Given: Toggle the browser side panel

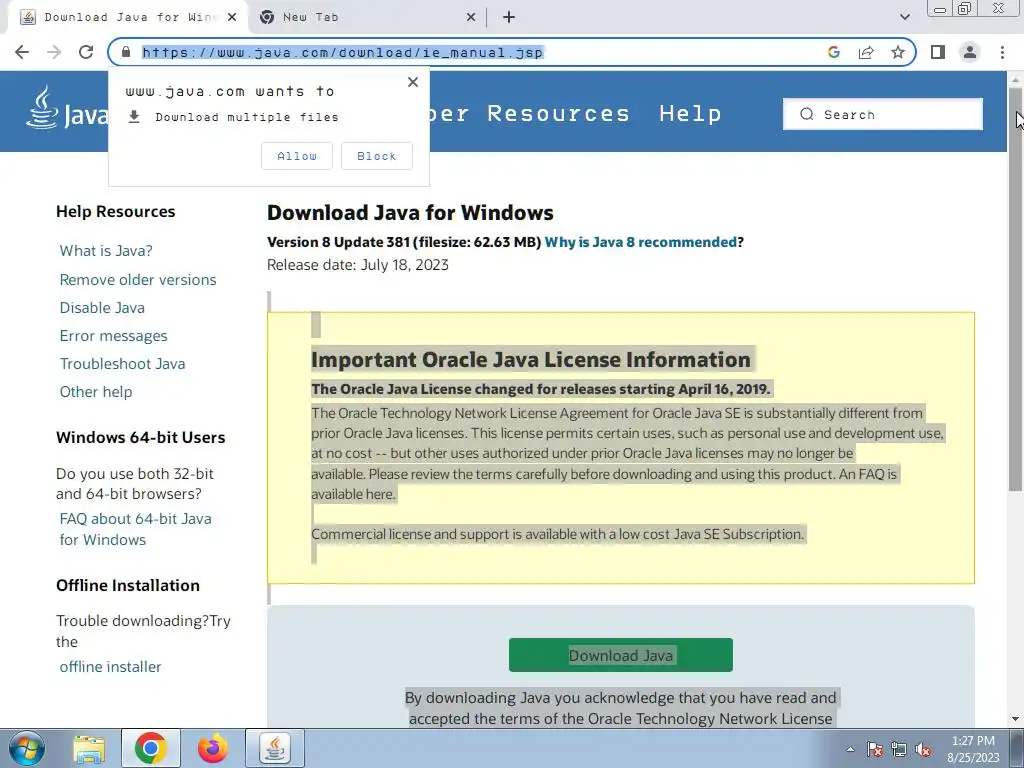Looking at the screenshot, I should tap(938, 52).
